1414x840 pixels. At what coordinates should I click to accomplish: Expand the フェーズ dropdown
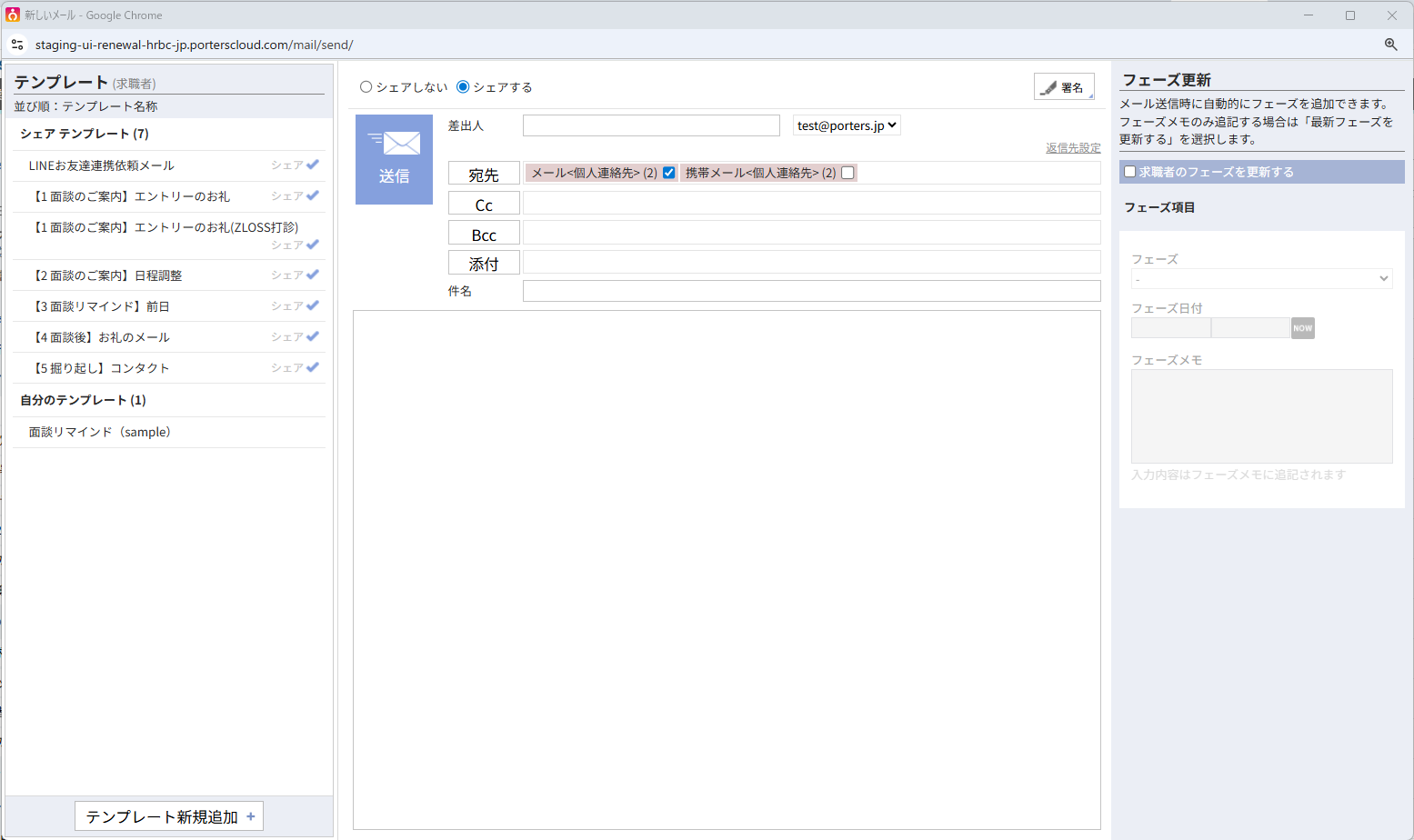point(1261,279)
